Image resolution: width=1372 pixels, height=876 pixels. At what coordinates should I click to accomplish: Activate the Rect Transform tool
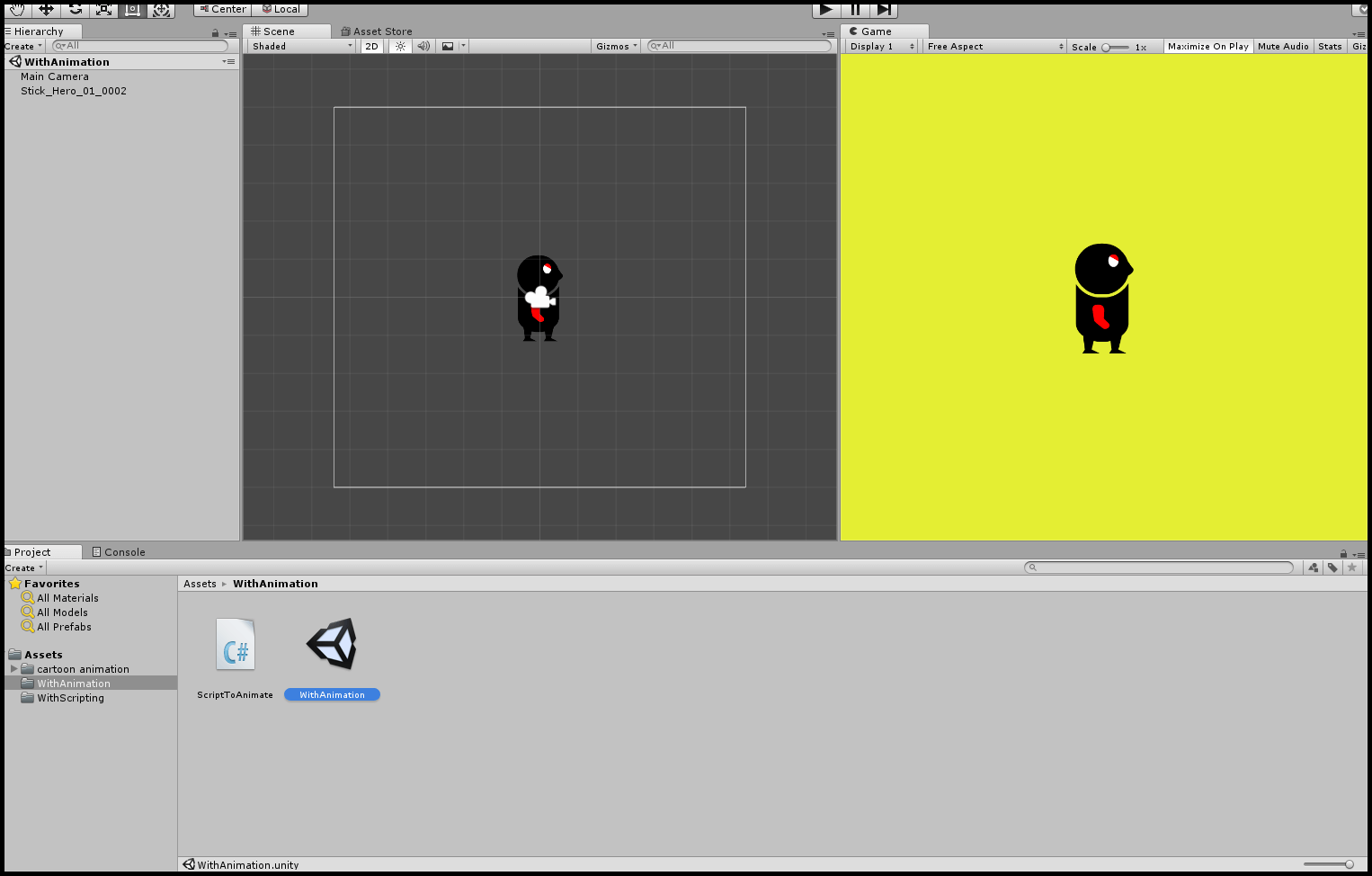pyautogui.click(x=133, y=10)
